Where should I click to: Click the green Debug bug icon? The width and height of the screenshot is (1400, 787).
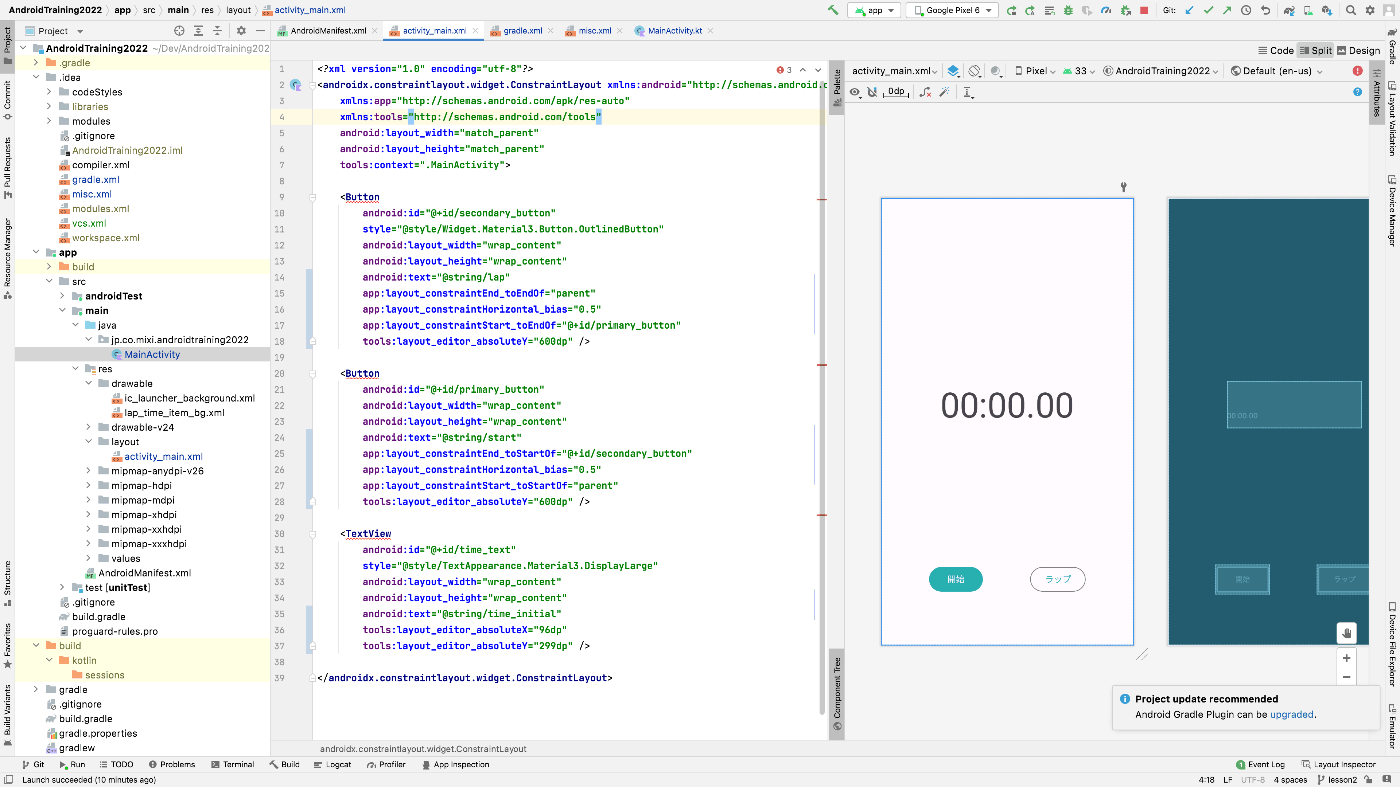point(1068,10)
